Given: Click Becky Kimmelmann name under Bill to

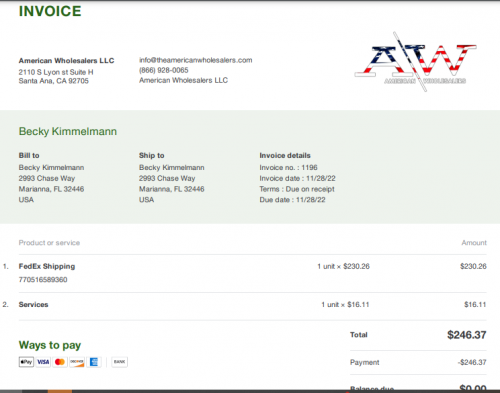Looking at the screenshot, I should coord(51,167).
